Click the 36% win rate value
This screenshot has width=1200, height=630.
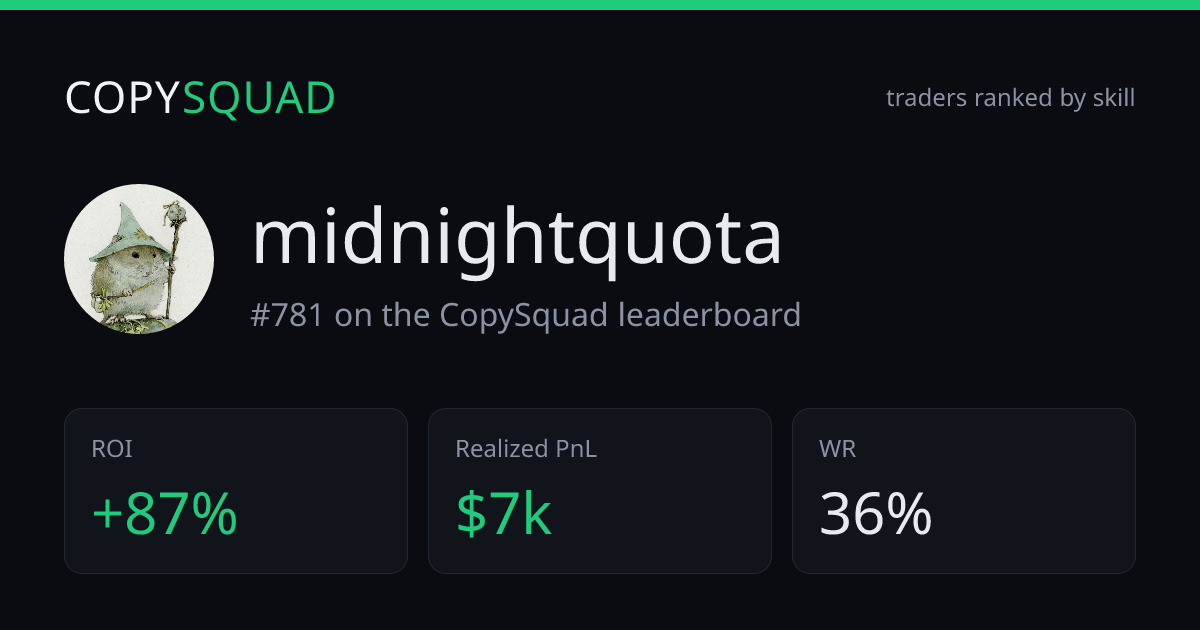coord(875,515)
